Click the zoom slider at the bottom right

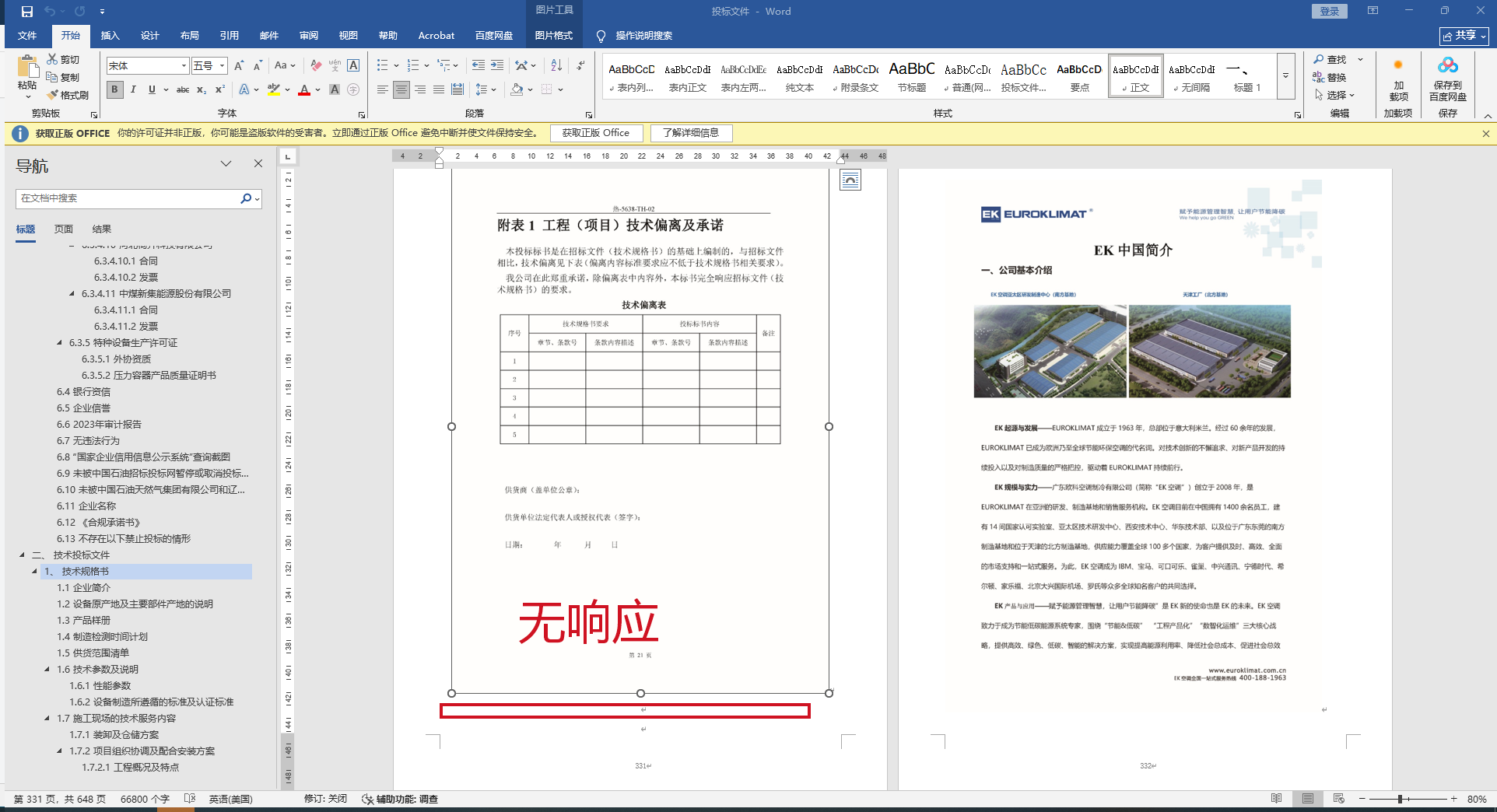[1401, 799]
